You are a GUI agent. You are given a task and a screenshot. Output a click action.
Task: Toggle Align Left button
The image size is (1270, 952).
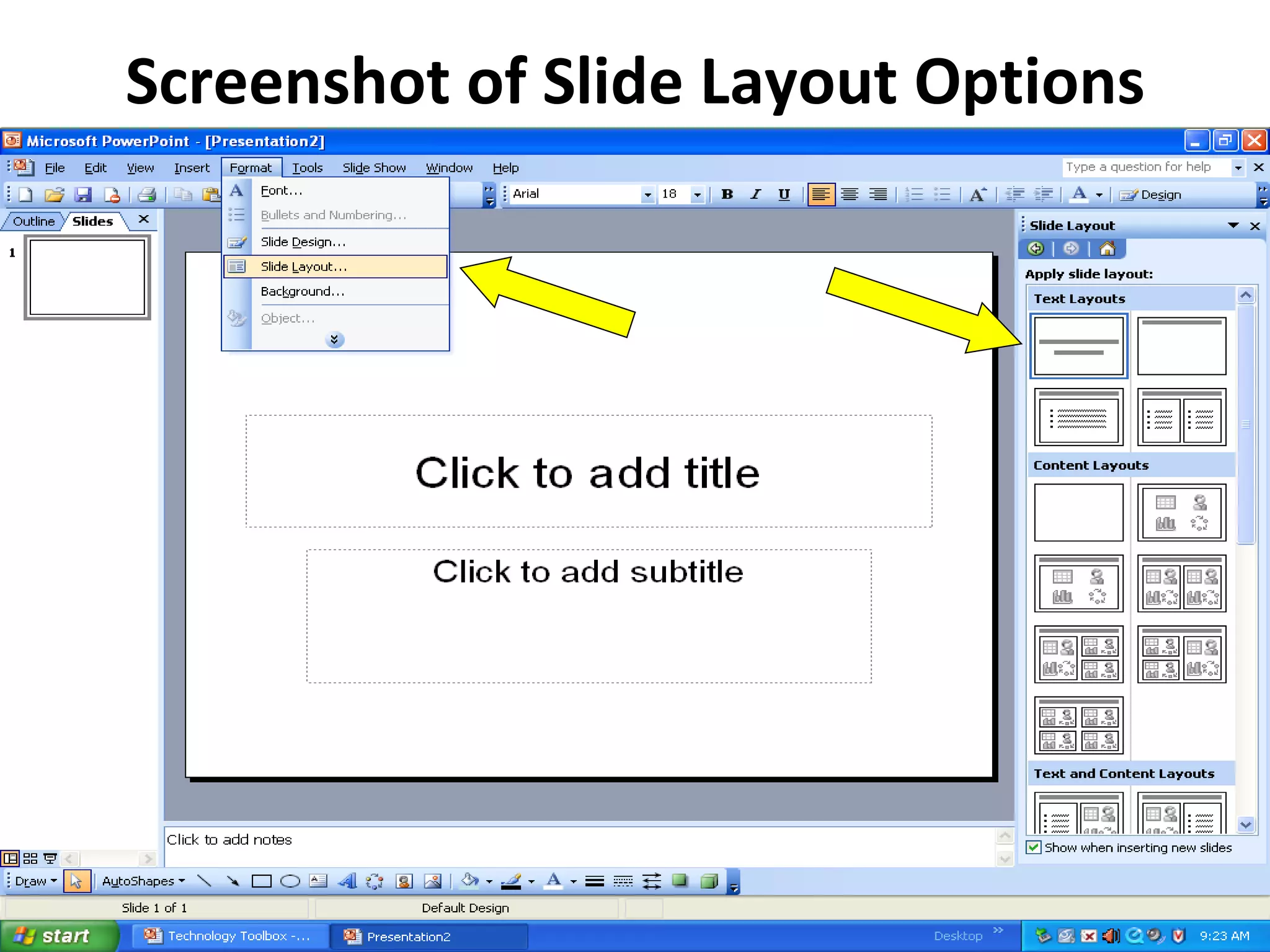pos(820,194)
